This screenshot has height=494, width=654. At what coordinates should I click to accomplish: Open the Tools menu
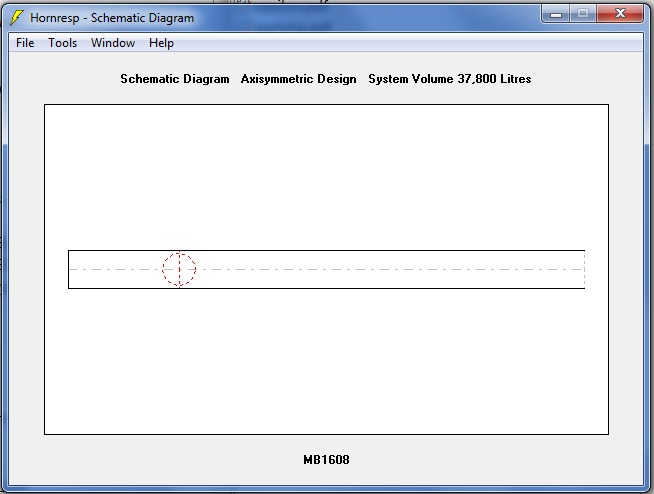63,43
